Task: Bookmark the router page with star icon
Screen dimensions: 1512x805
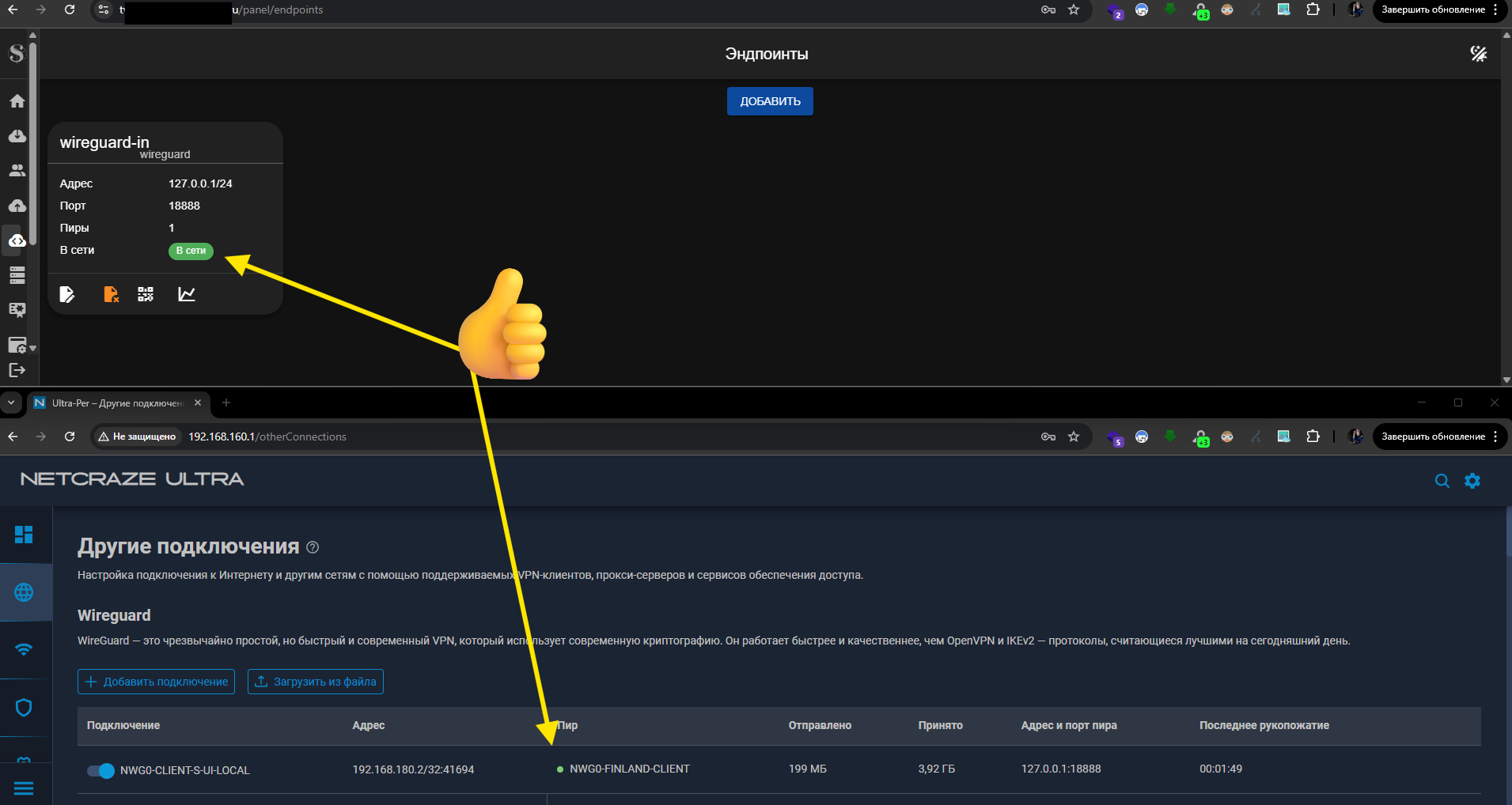Action: coord(1074,437)
